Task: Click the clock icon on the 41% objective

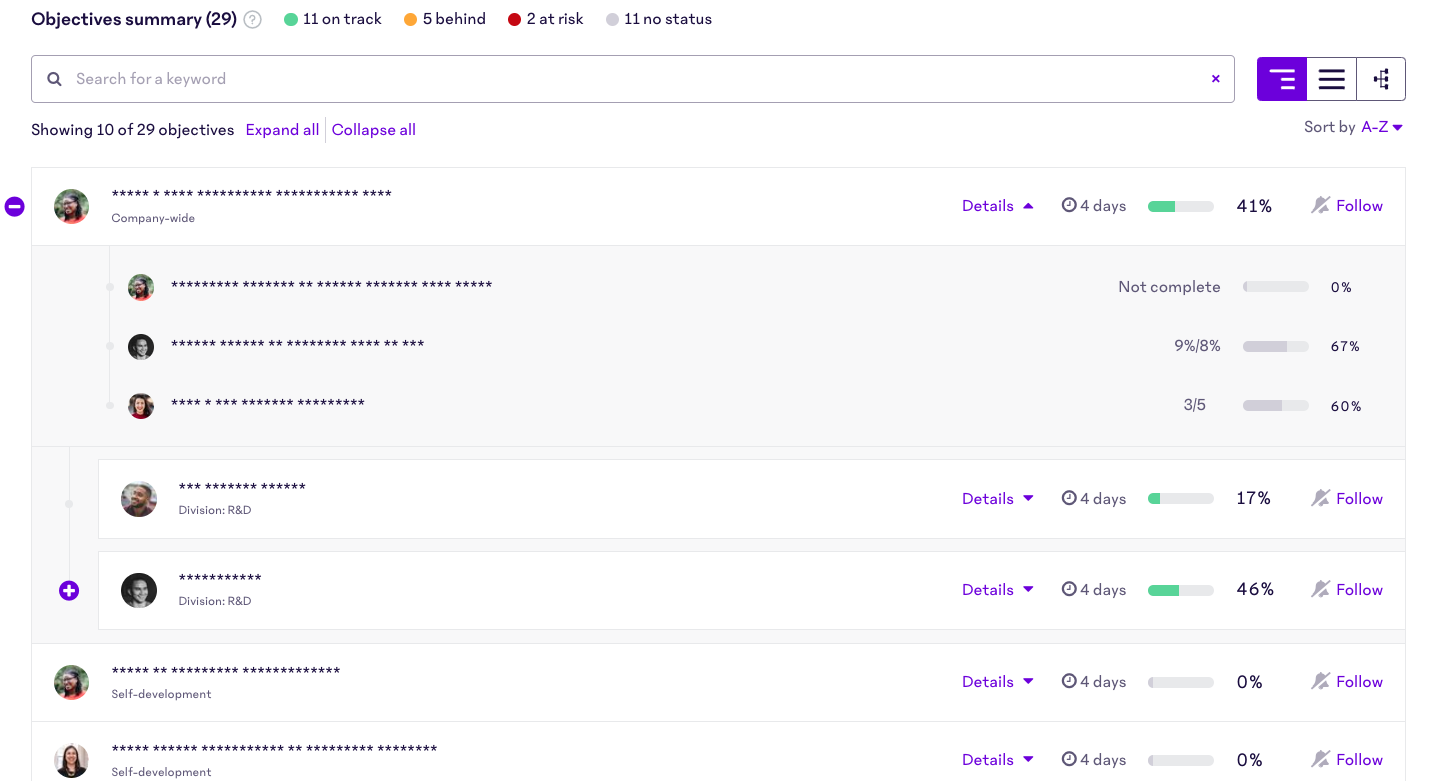Action: (x=1067, y=205)
